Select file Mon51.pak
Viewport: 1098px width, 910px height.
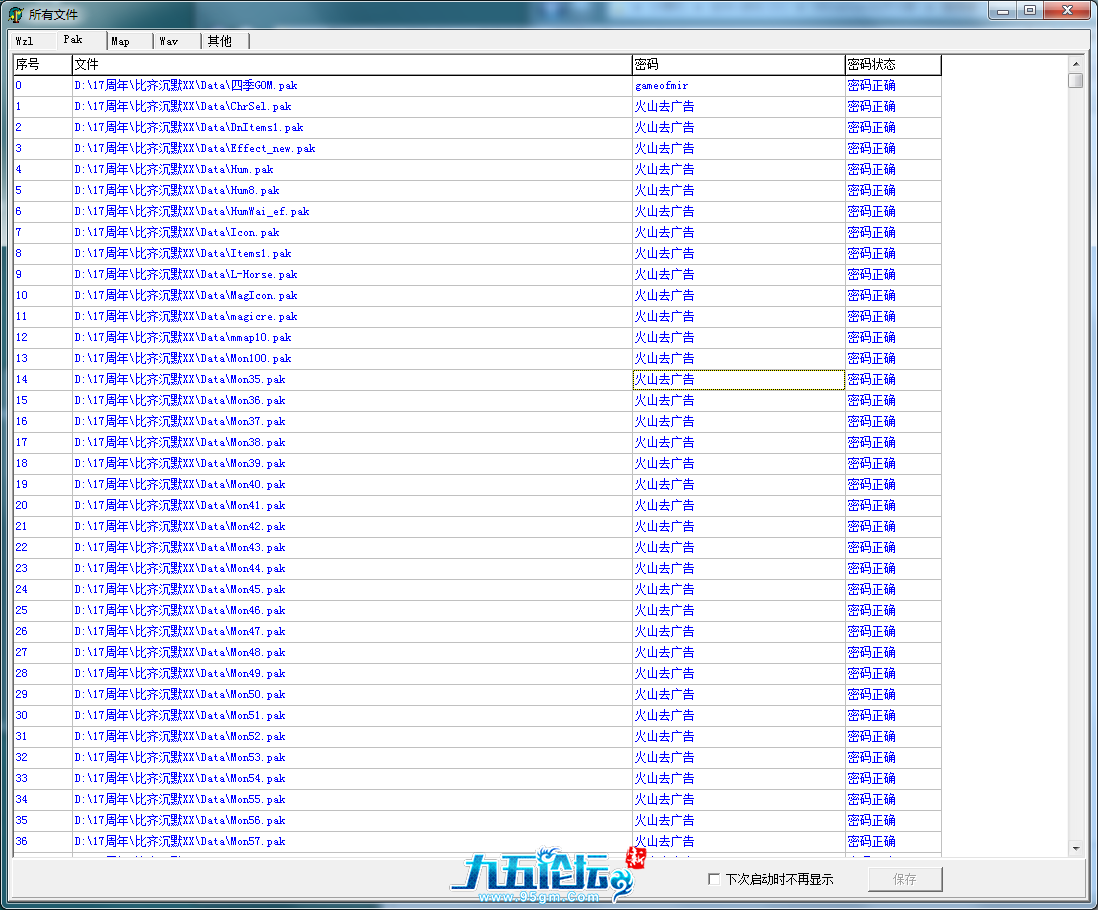[352, 715]
